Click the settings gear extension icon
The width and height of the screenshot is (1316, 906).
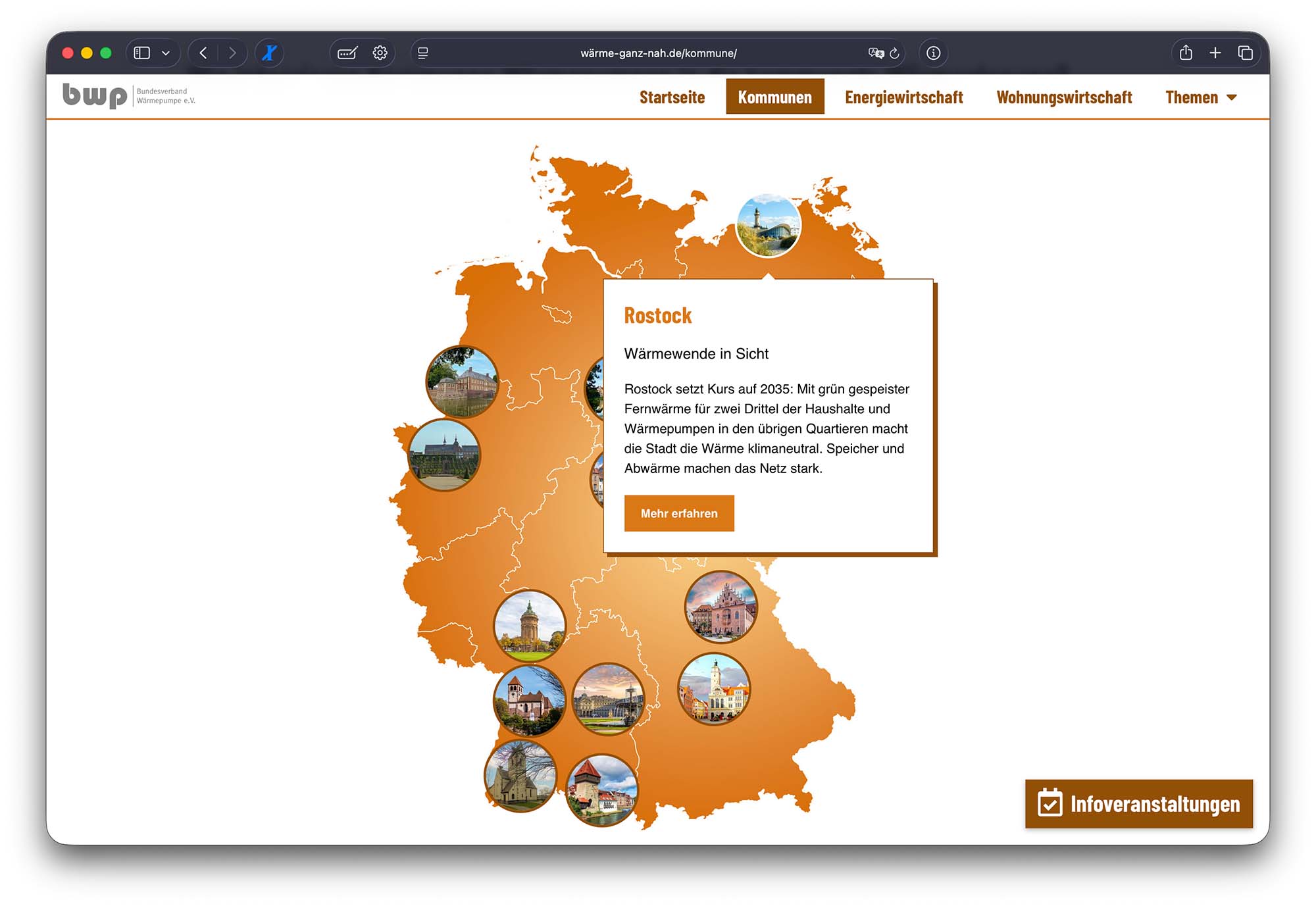click(380, 53)
